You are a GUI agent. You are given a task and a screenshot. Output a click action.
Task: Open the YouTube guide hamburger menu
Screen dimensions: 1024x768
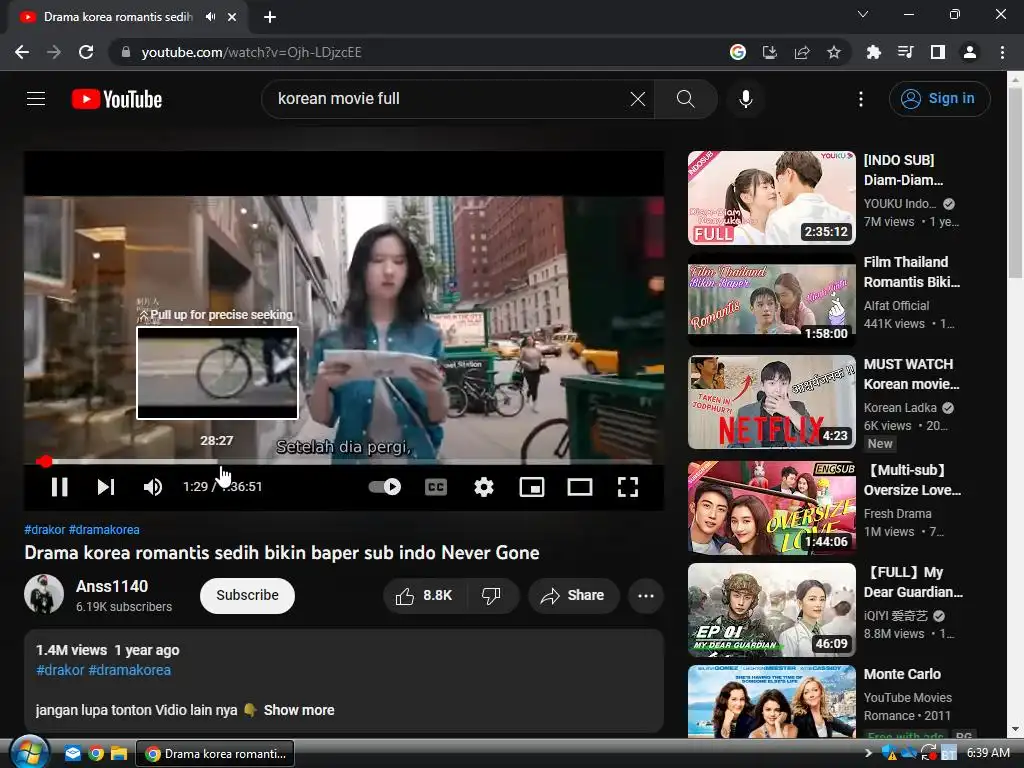click(36, 99)
